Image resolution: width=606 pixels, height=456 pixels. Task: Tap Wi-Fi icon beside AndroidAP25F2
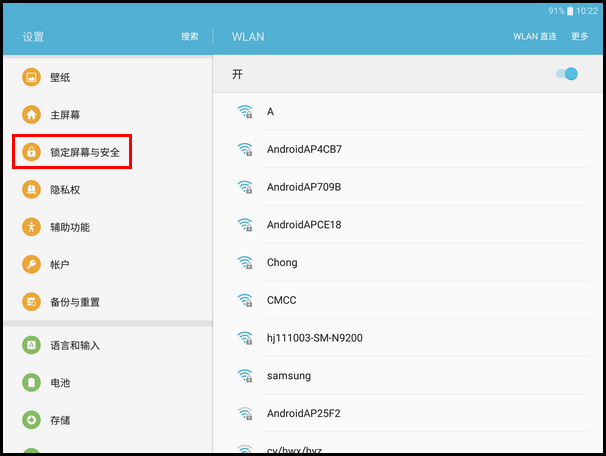pyautogui.click(x=245, y=413)
